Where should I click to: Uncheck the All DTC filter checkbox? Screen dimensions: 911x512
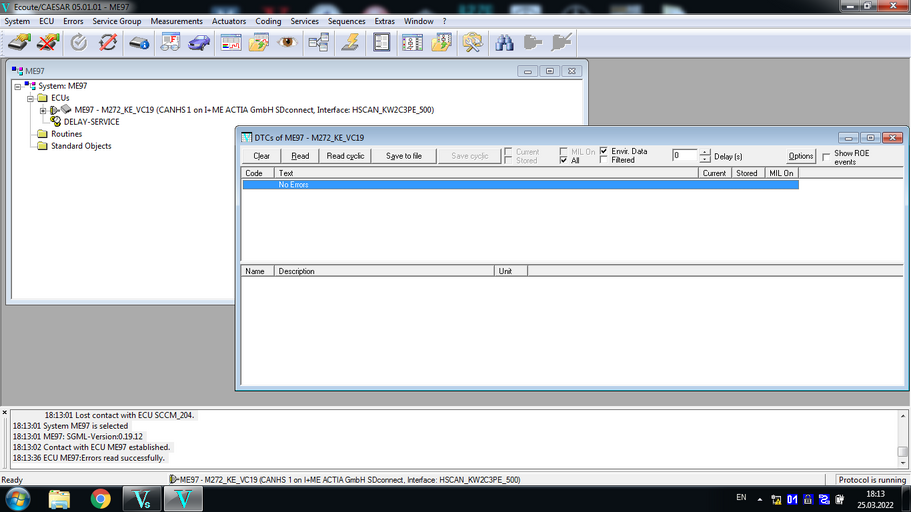coord(564,160)
